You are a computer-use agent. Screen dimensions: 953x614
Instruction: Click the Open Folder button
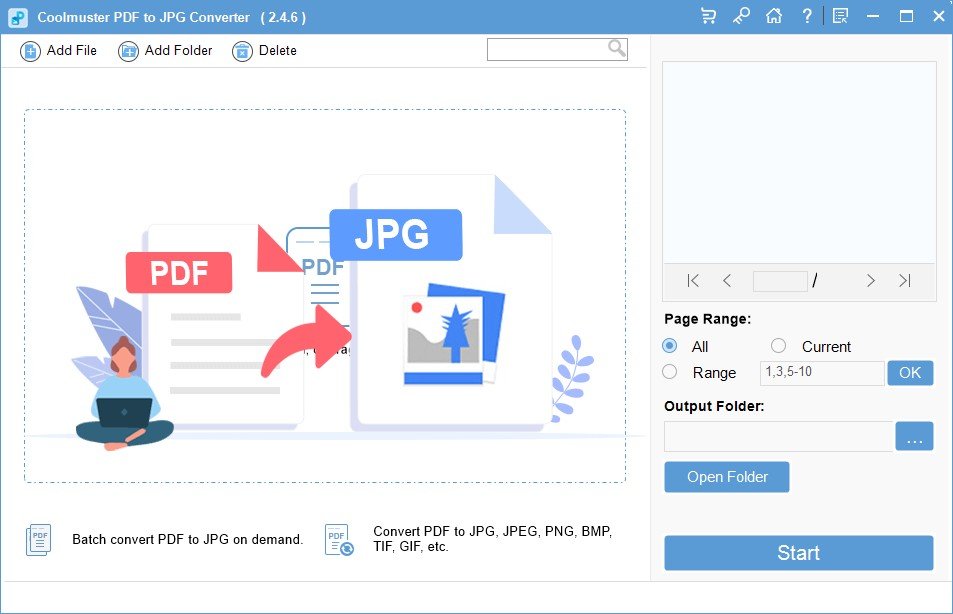point(727,477)
